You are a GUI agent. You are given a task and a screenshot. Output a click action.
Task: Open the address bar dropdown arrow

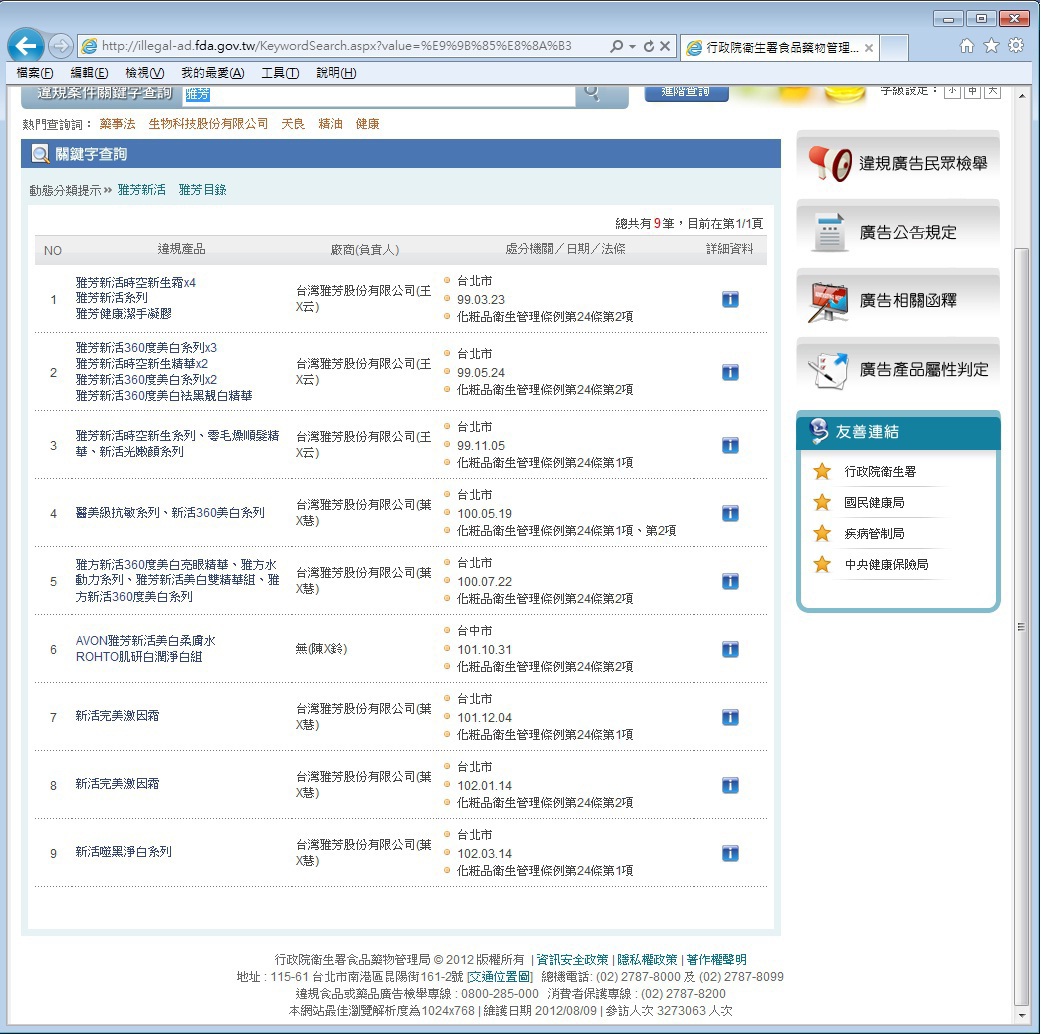pyautogui.click(x=633, y=46)
